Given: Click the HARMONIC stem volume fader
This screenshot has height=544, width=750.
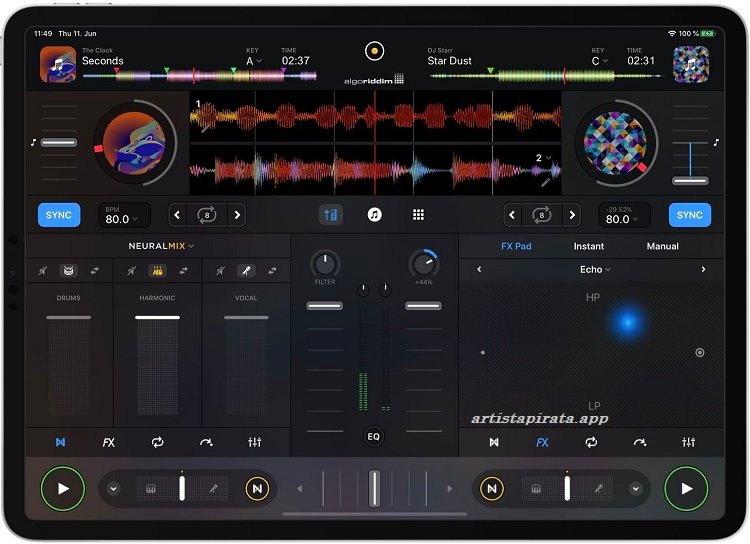Looking at the screenshot, I should pyautogui.click(x=157, y=317).
